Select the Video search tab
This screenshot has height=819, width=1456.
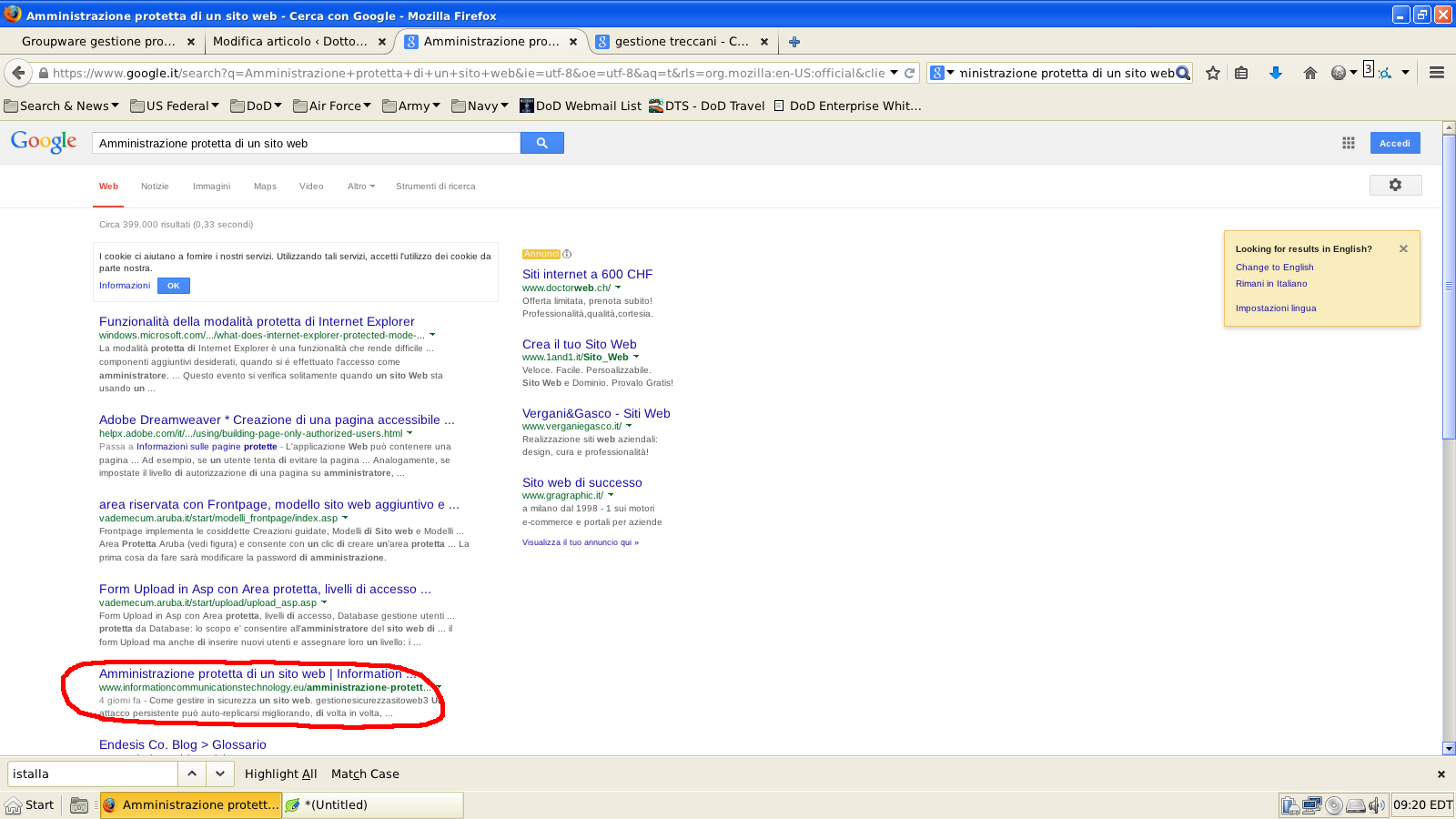tap(311, 186)
